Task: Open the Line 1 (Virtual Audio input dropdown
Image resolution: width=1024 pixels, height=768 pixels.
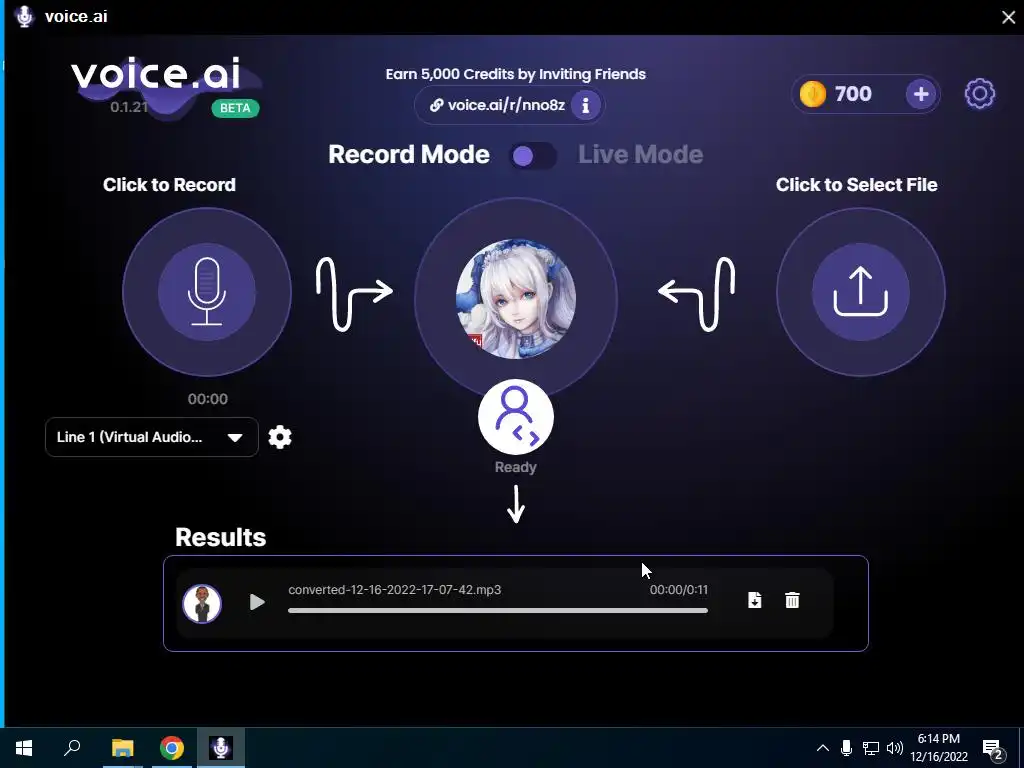Action: coord(152,437)
